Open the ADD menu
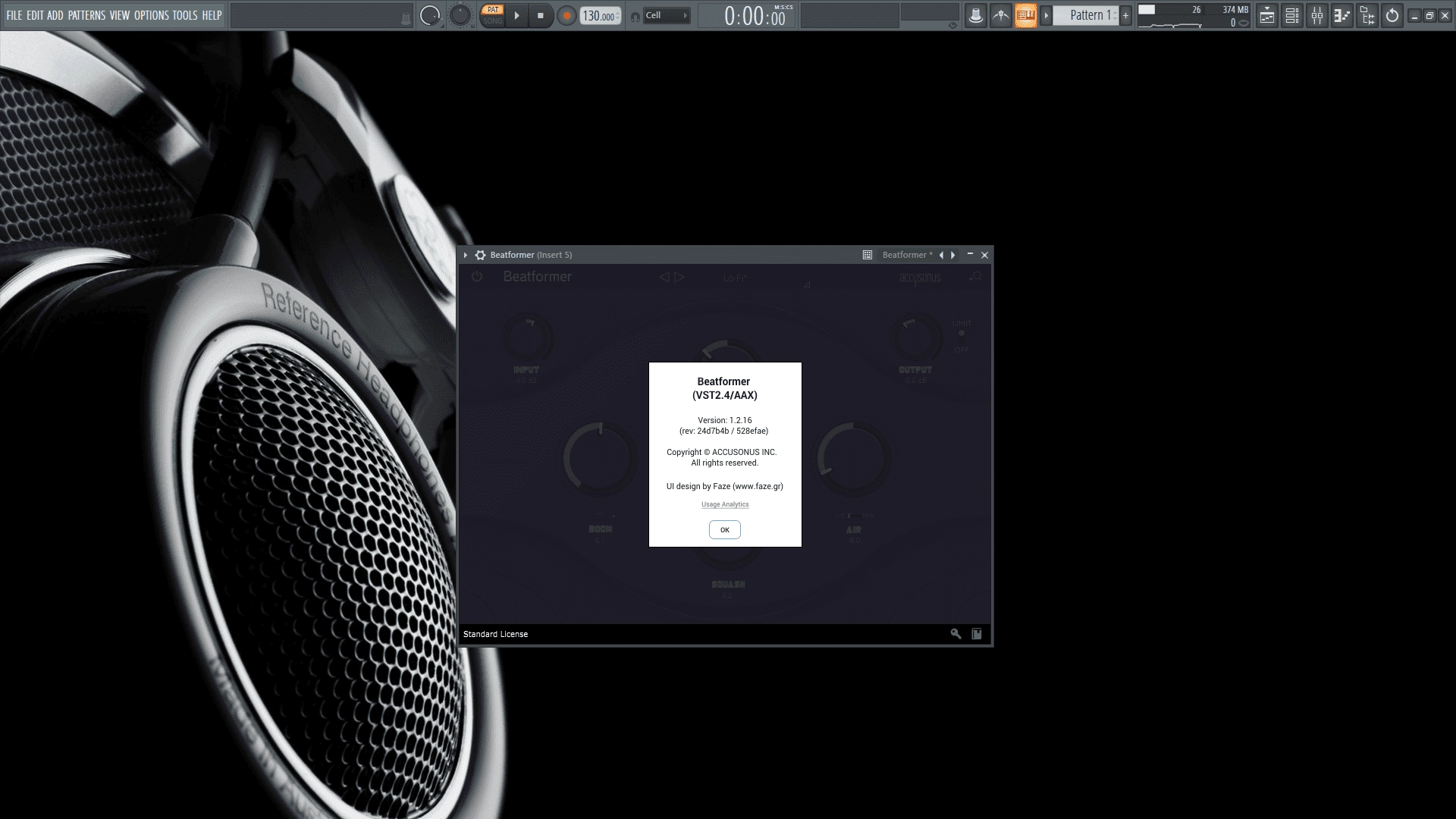This screenshot has height=819, width=1456. (x=55, y=15)
